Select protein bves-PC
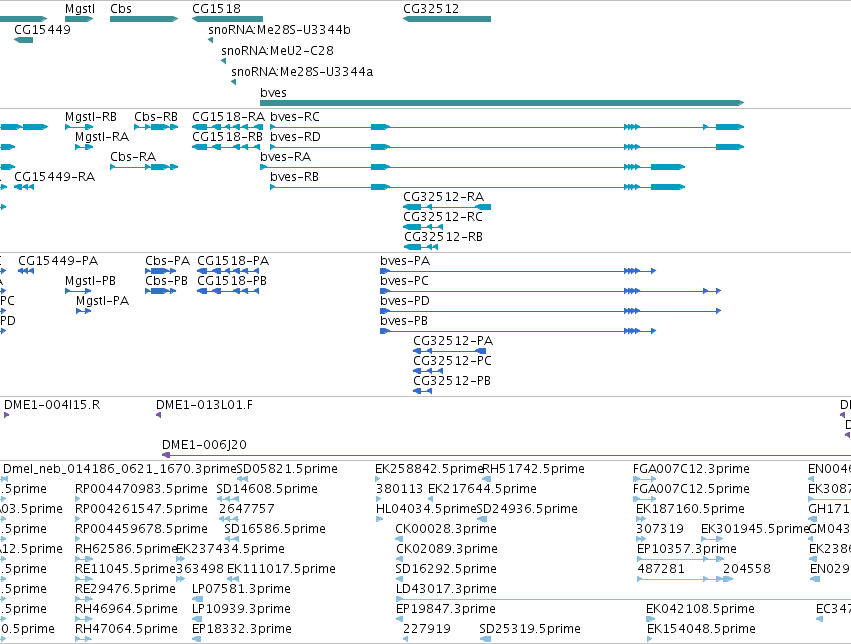The image size is (851, 644). 550,291
